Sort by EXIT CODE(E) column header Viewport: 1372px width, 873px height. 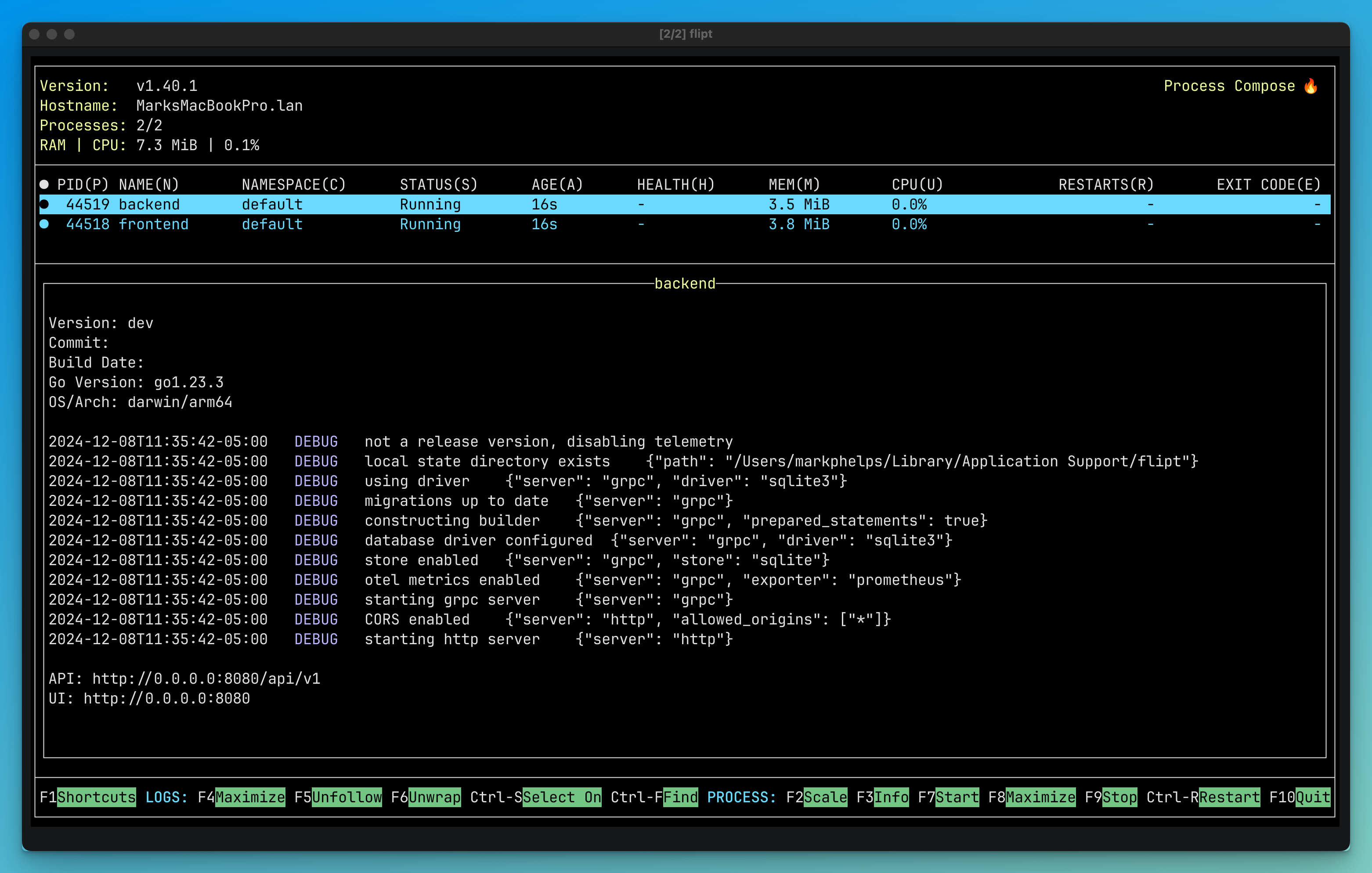click(1269, 184)
